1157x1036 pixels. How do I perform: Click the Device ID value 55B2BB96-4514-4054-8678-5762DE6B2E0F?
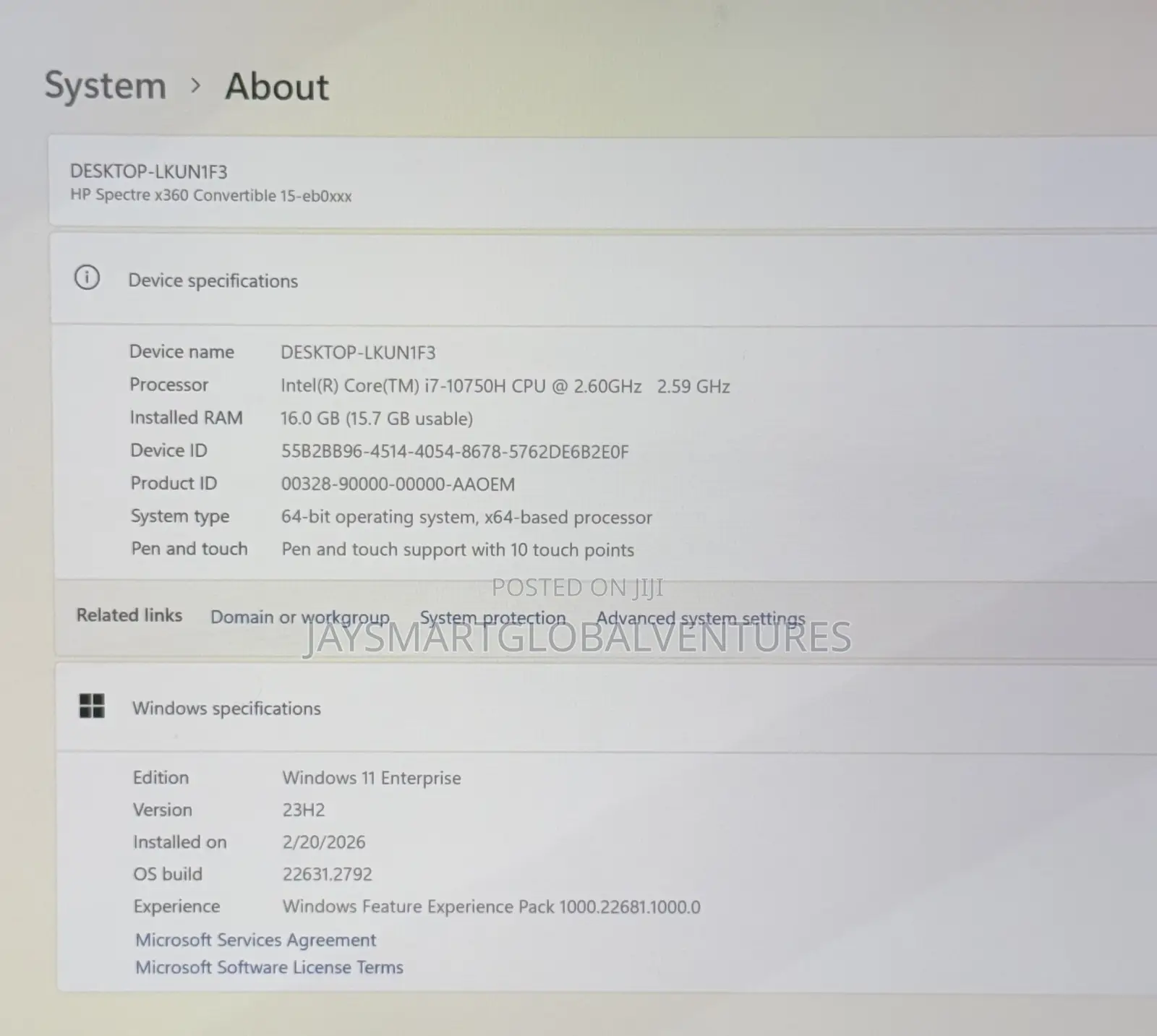coord(455,452)
